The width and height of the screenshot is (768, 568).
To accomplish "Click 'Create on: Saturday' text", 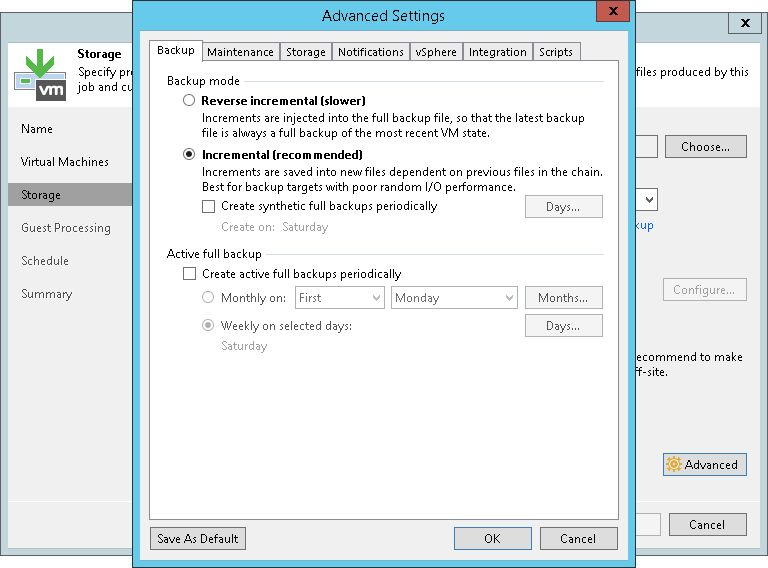I will tap(275, 227).
